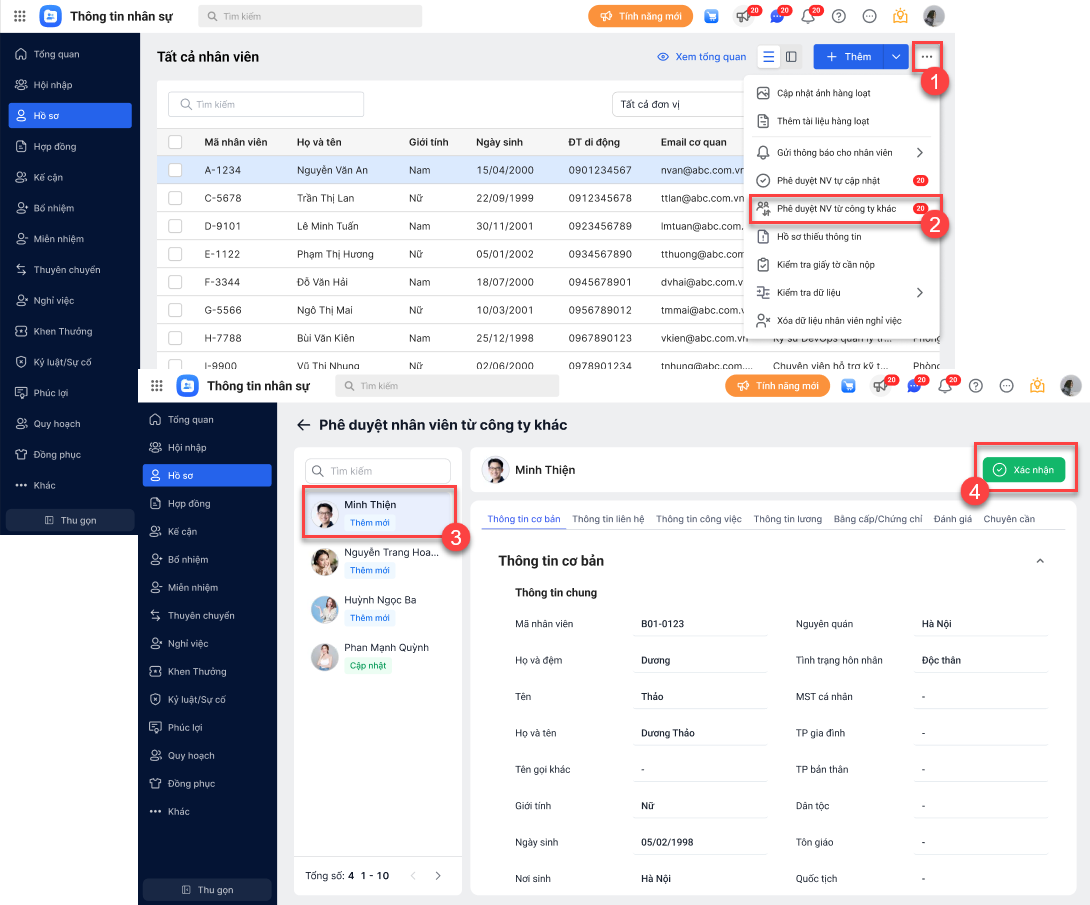The image size is (1090, 905).
Task: Open the three-dot more options menu beside Thêm
Action: [927, 57]
